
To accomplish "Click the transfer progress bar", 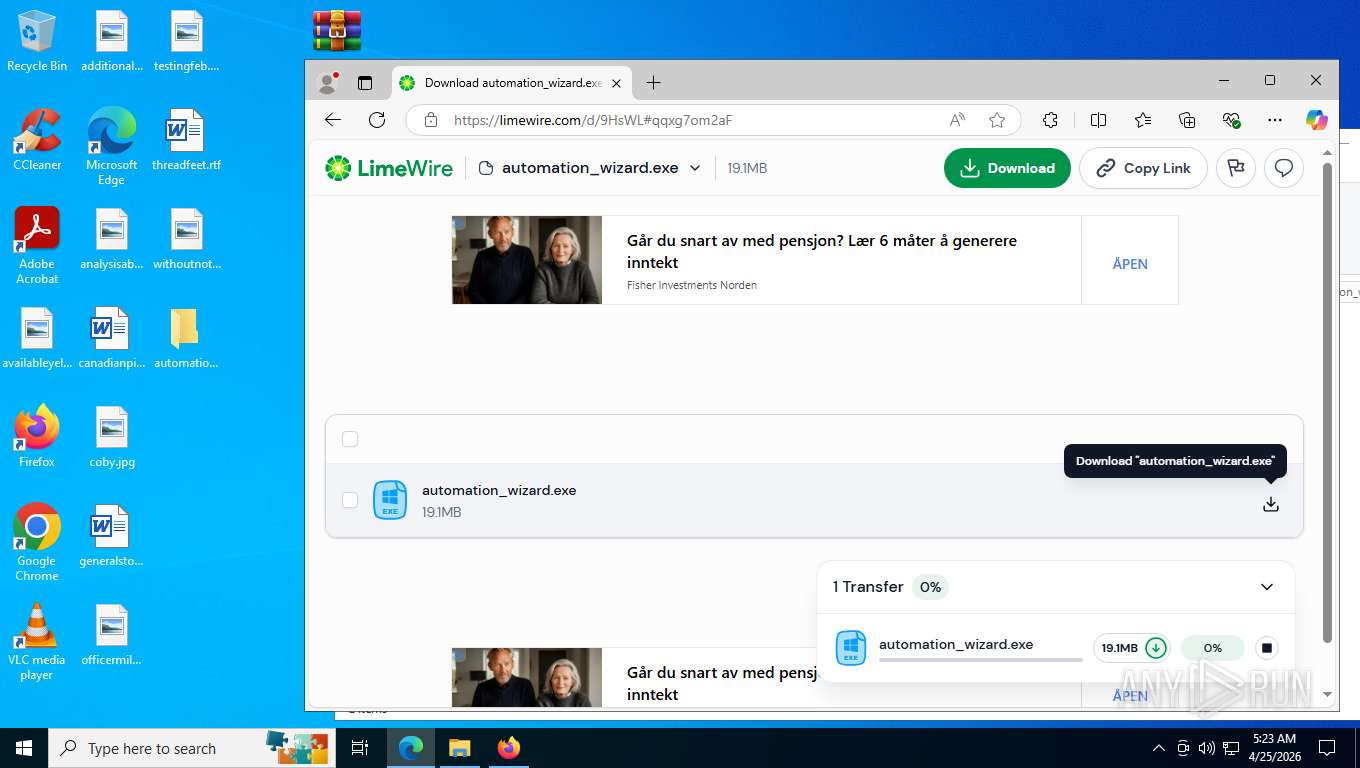I will tap(980, 660).
